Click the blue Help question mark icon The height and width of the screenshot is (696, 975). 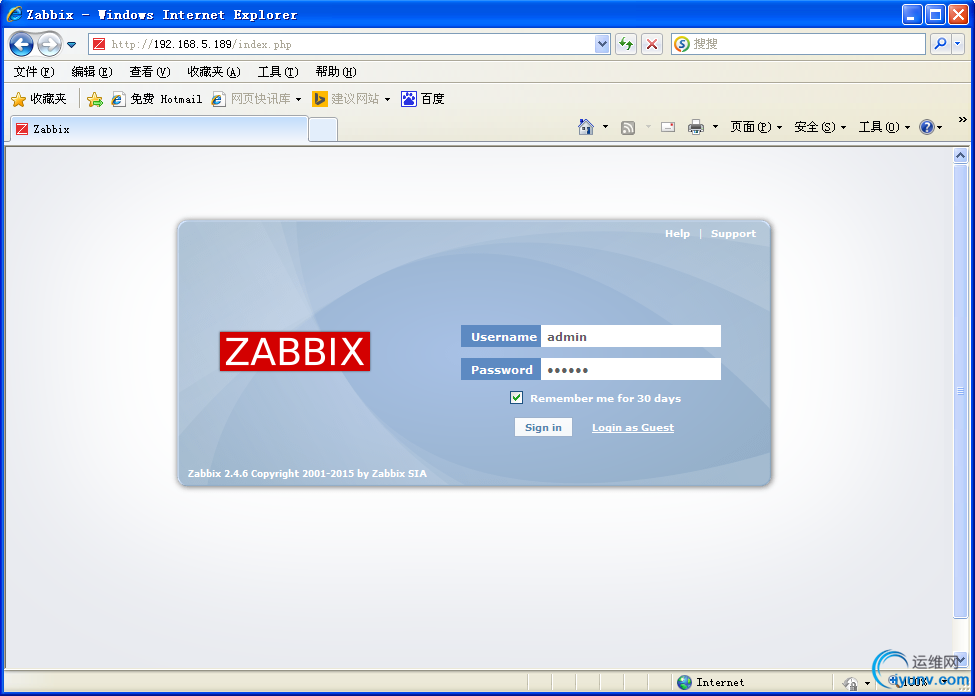pyautogui.click(x=926, y=127)
